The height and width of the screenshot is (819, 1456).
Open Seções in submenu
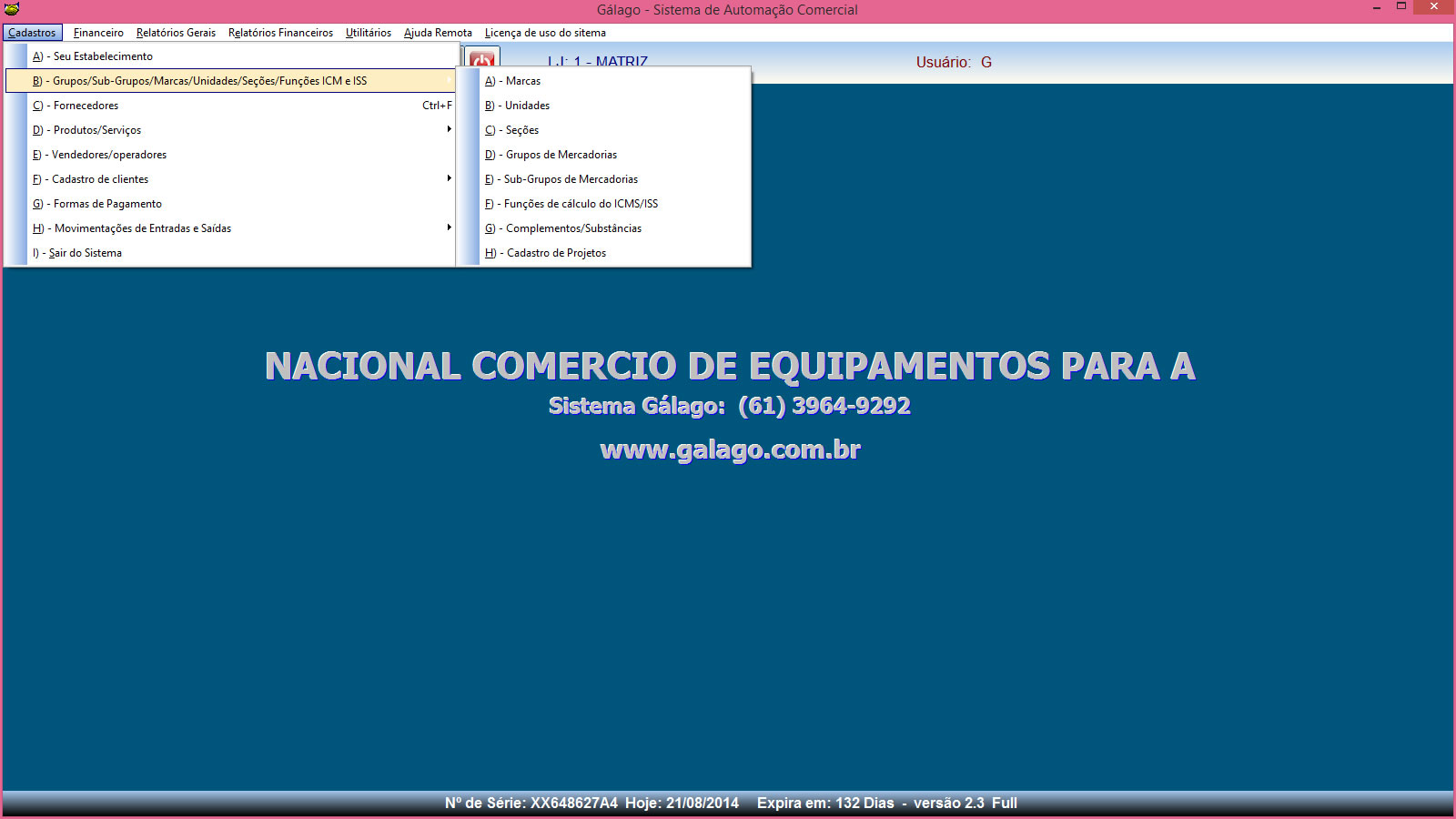pyautogui.click(x=604, y=130)
